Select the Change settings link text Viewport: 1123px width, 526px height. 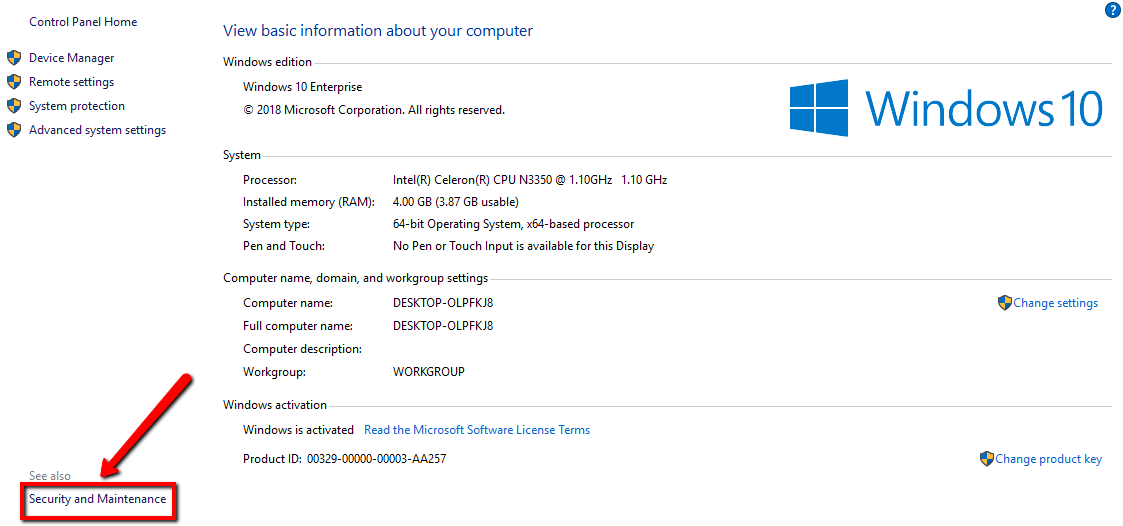[x=1056, y=303]
